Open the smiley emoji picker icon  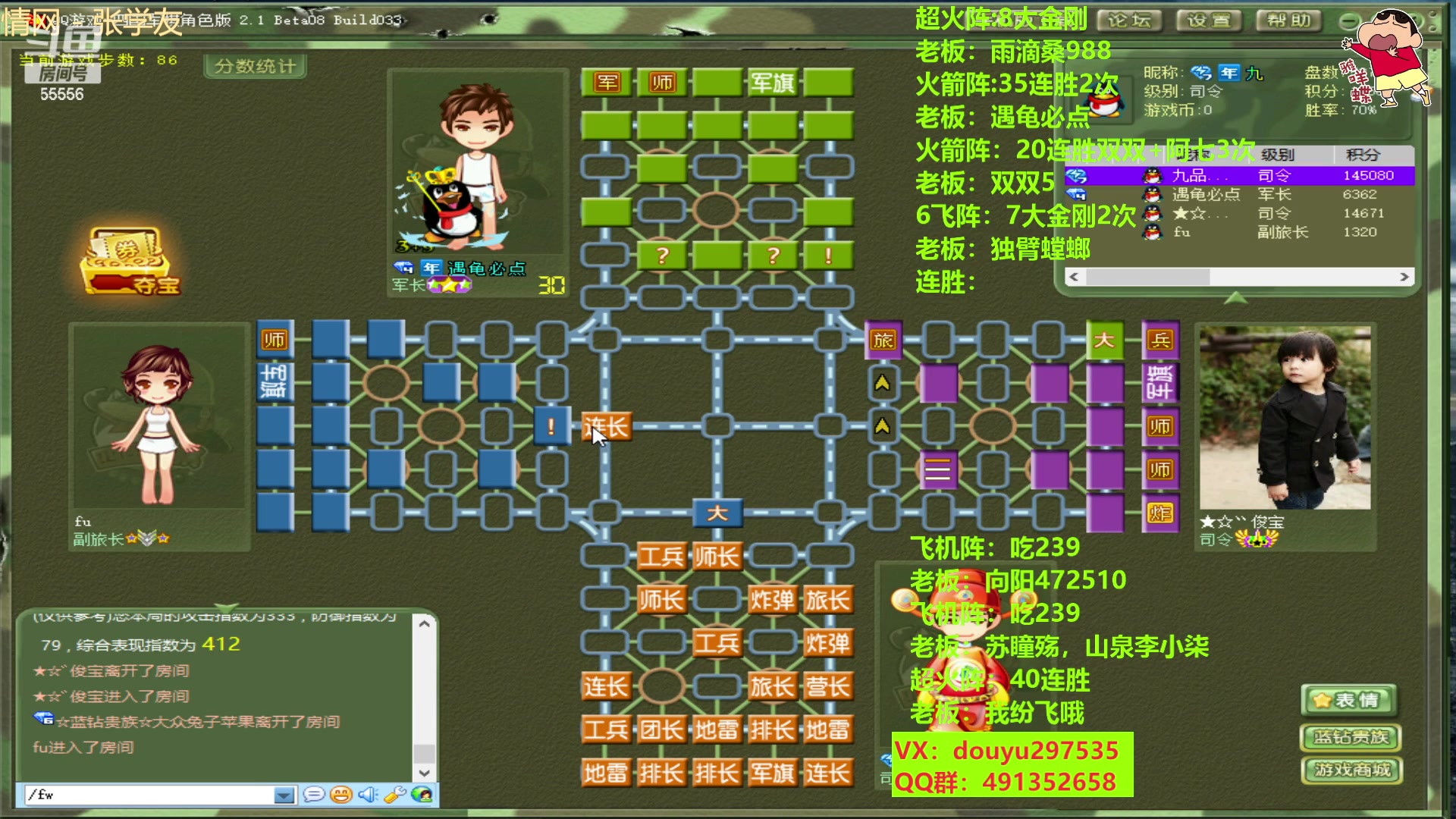point(341,794)
